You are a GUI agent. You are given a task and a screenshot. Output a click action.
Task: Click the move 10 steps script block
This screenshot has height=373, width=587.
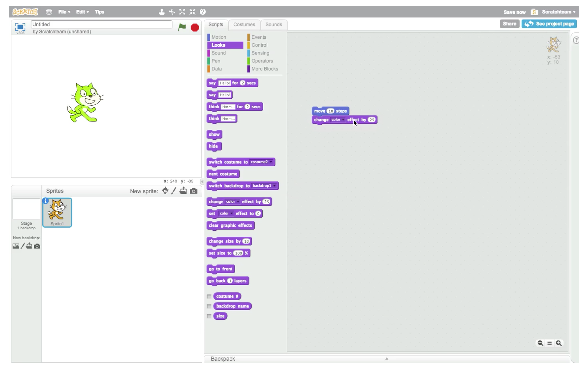330,111
